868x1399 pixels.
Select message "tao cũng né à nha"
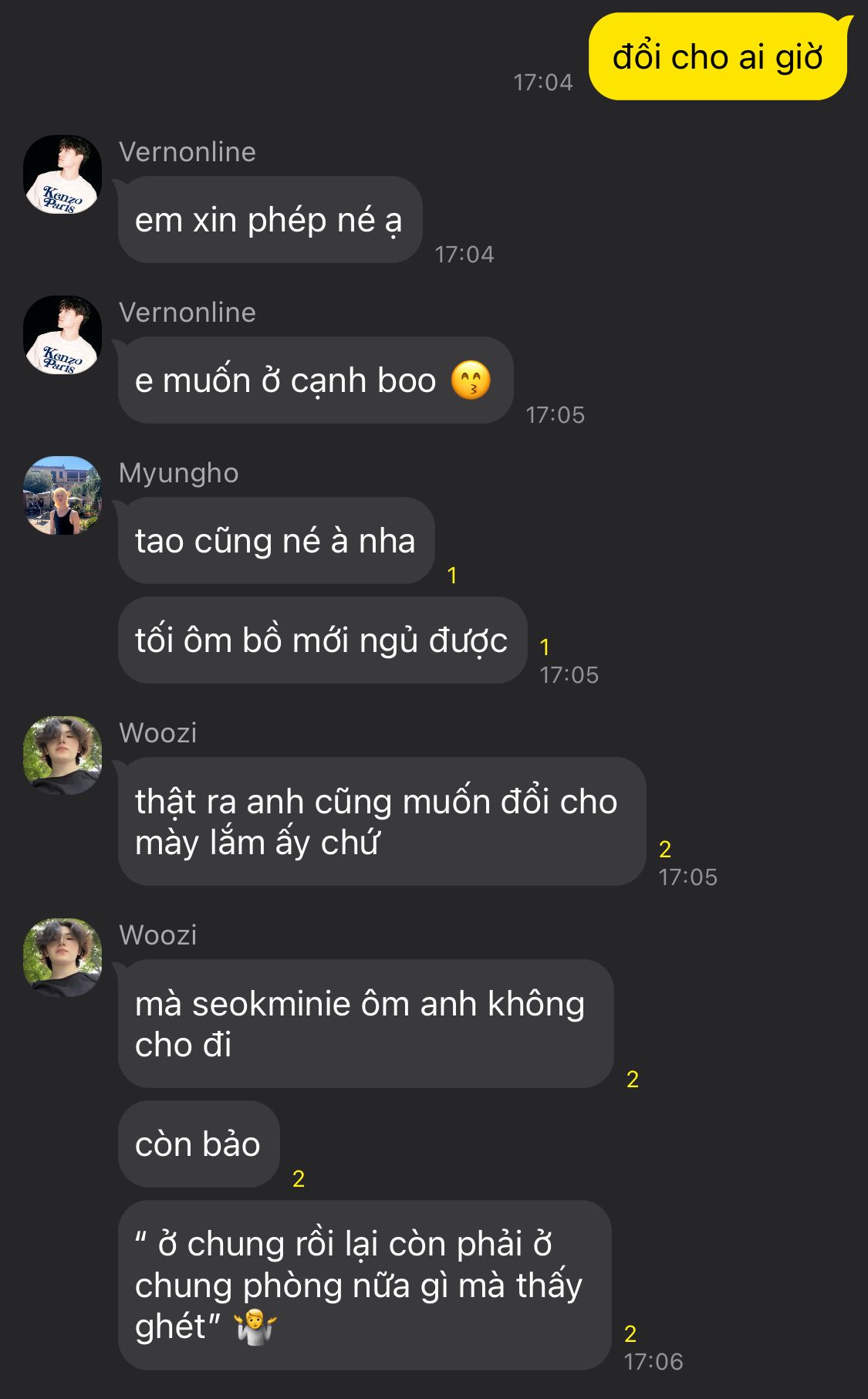click(275, 541)
